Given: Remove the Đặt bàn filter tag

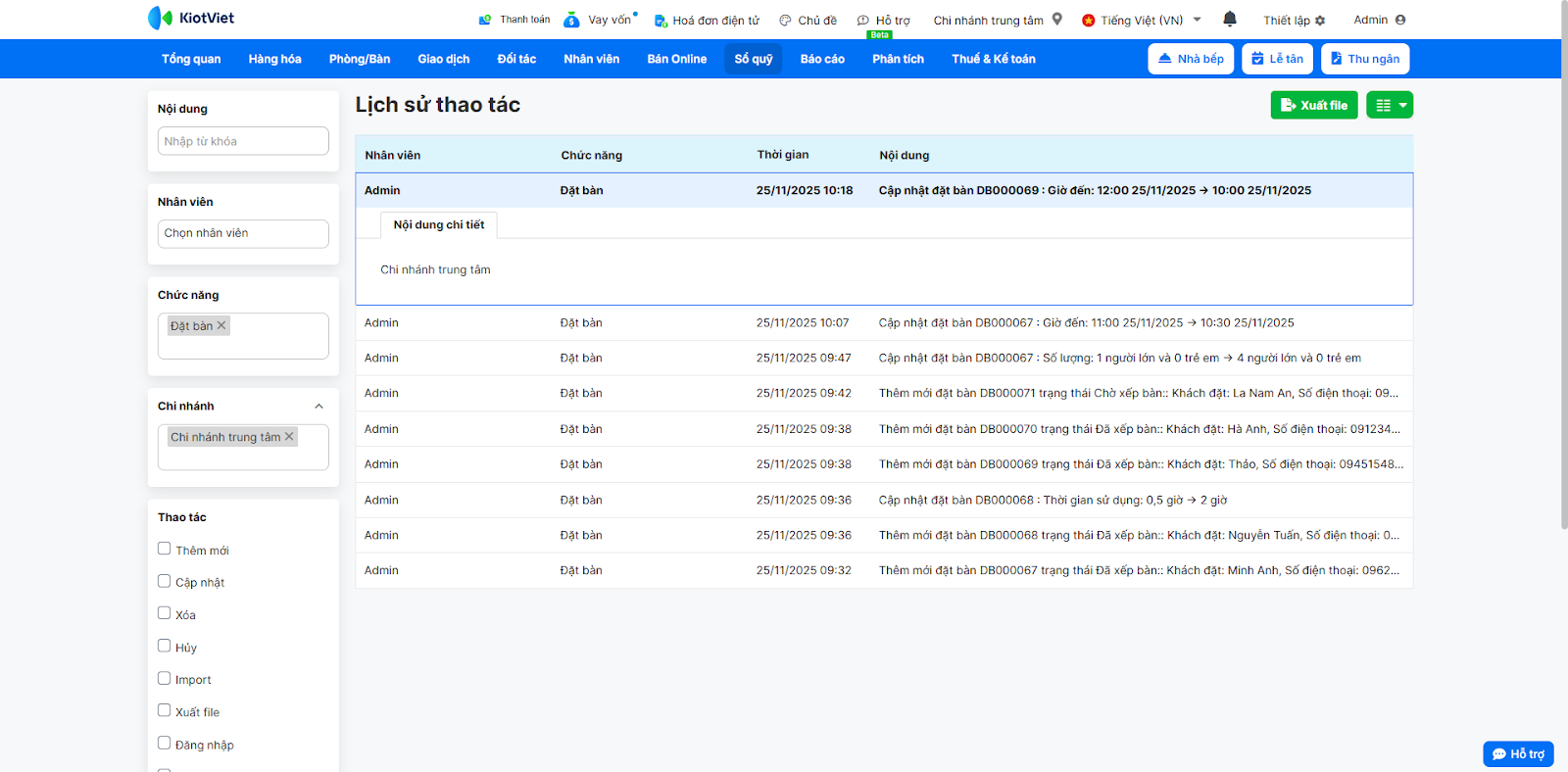Looking at the screenshot, I should (x=221, y=325).
